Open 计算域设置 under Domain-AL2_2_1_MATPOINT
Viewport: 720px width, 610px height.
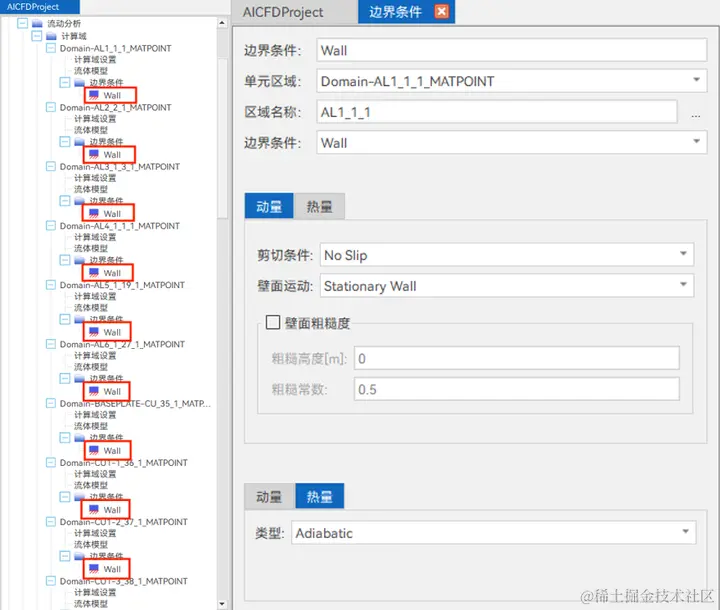pyautogui.click(x=95, y=119)
